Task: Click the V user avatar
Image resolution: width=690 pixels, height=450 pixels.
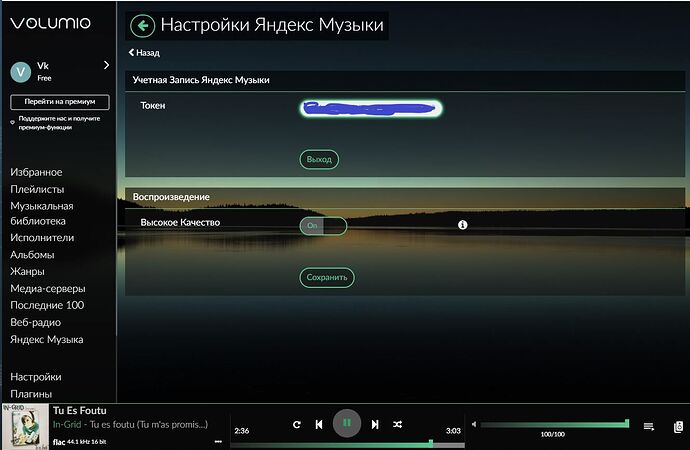Action: click(x=21, y=72)
